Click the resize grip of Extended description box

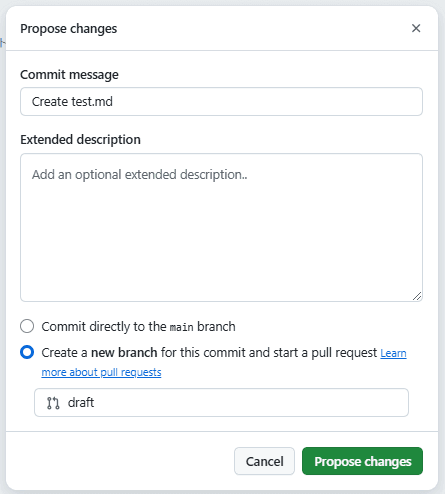[417, 296]
